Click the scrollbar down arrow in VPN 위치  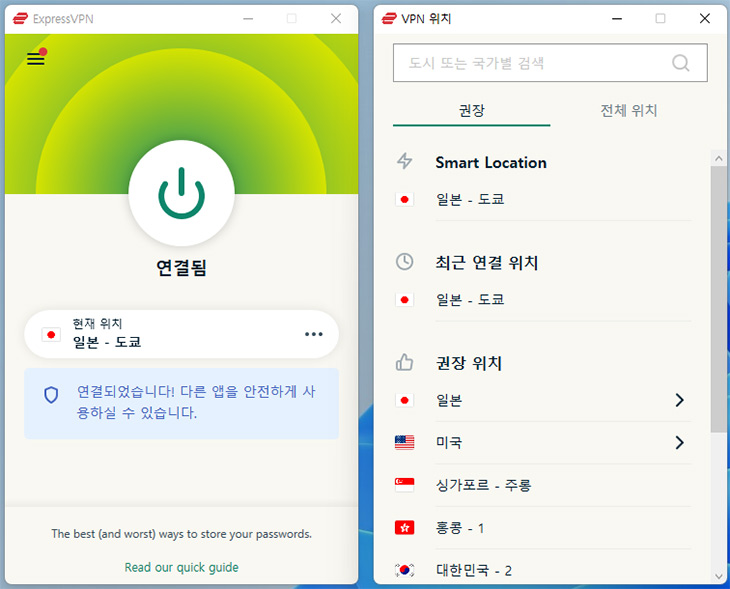pyautogui.click(x=718, y=576)
